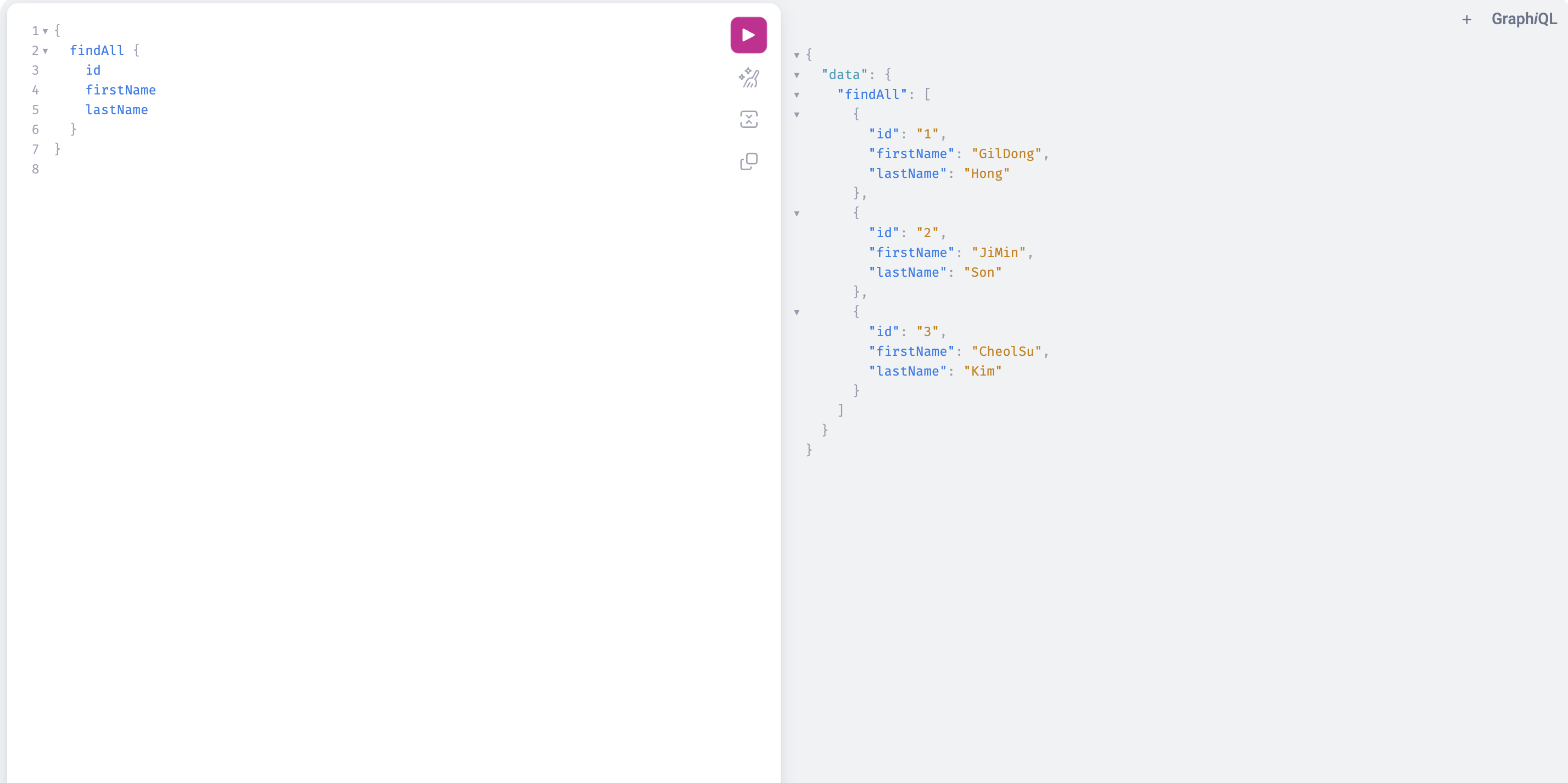1568x783 pixels.
Task: Click the firstName field in the query
Action: point(121,90)
